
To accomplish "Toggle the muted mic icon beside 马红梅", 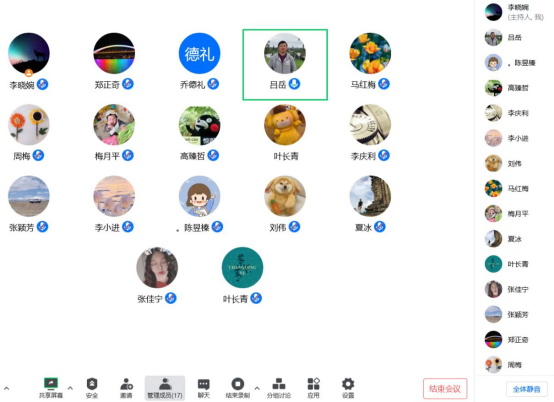I will (x=384, y=84).
